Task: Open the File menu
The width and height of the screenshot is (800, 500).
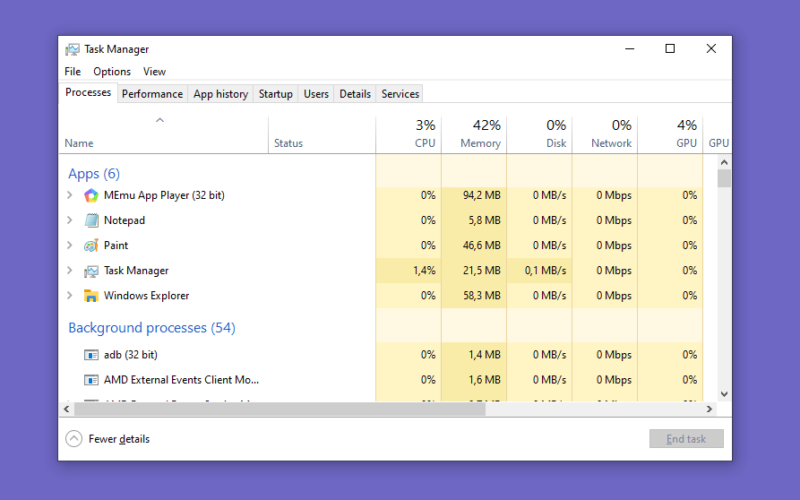Action: 72,71
